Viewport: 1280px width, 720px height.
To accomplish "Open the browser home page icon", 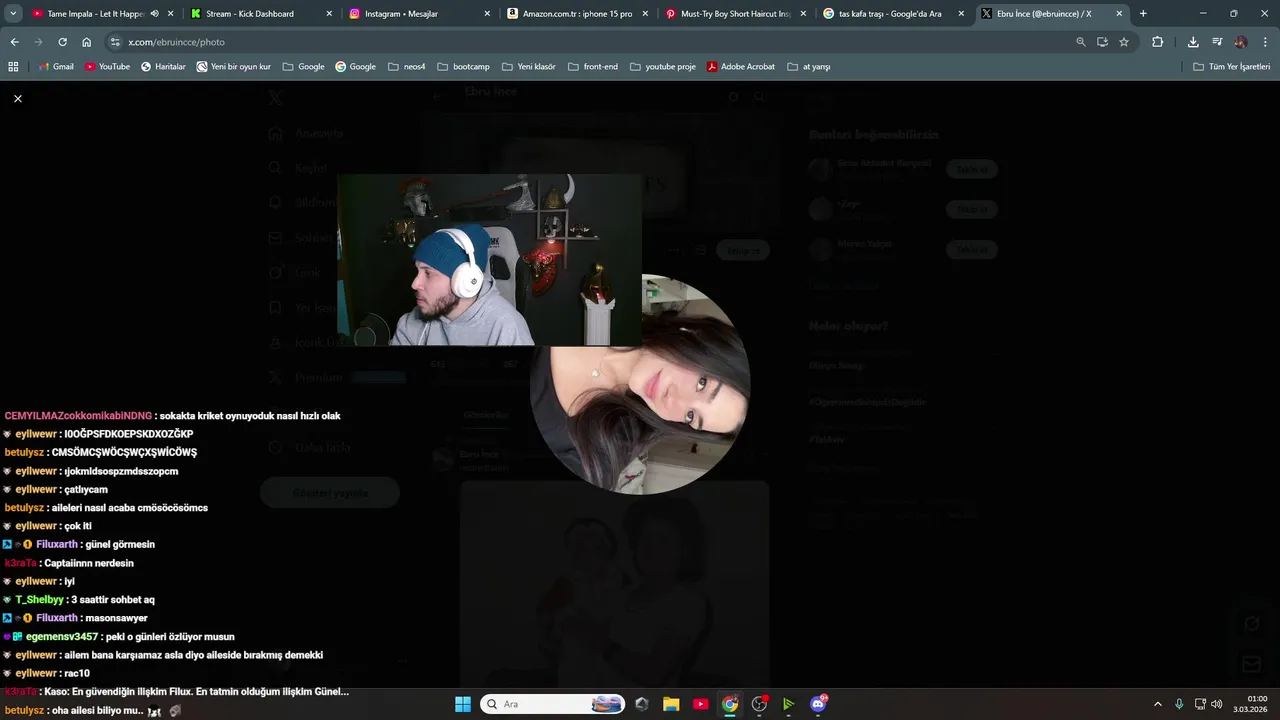I will click(x=87, y=42).
